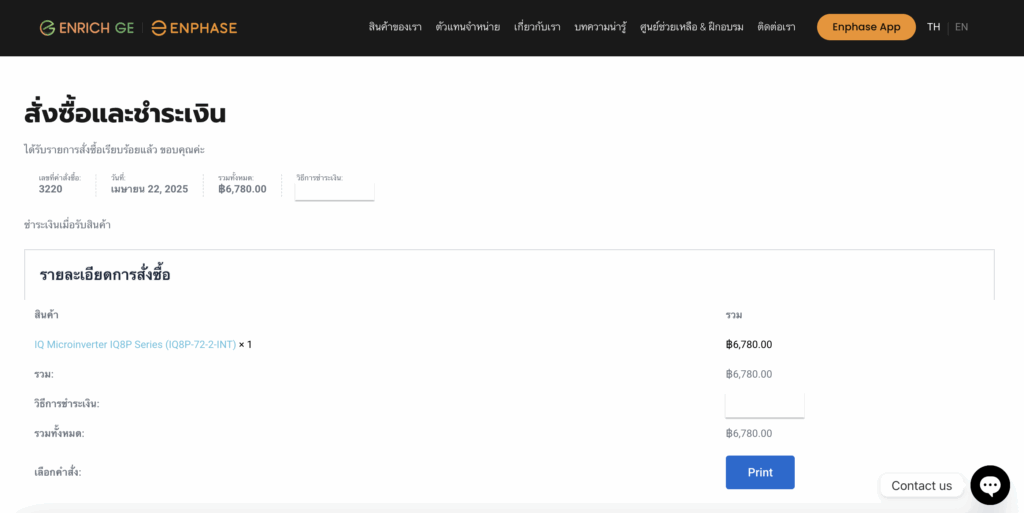Open IQ Microinverter IQ8P Series product link

135,345
